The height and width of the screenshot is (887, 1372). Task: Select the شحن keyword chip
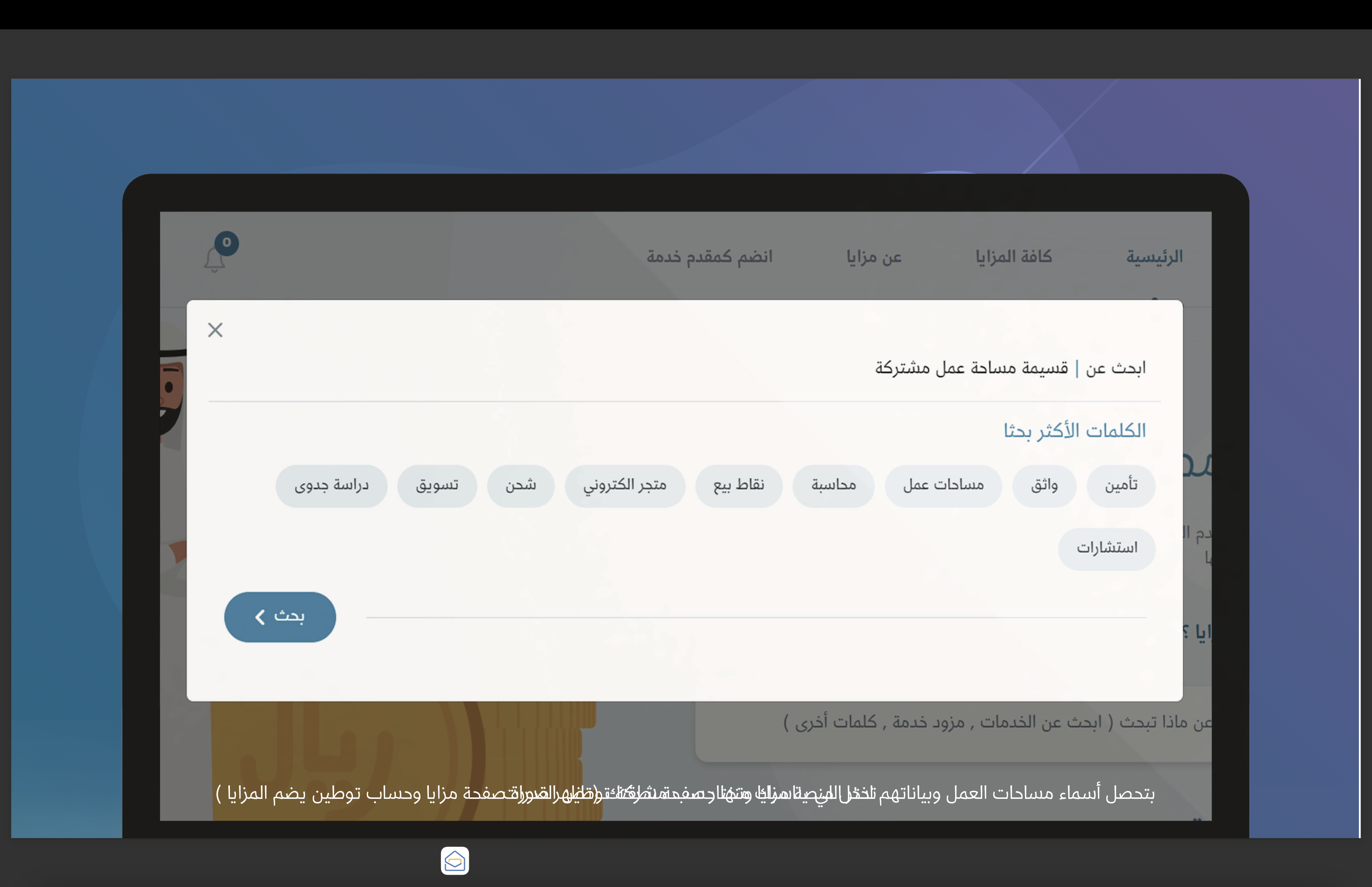(520, 486)
